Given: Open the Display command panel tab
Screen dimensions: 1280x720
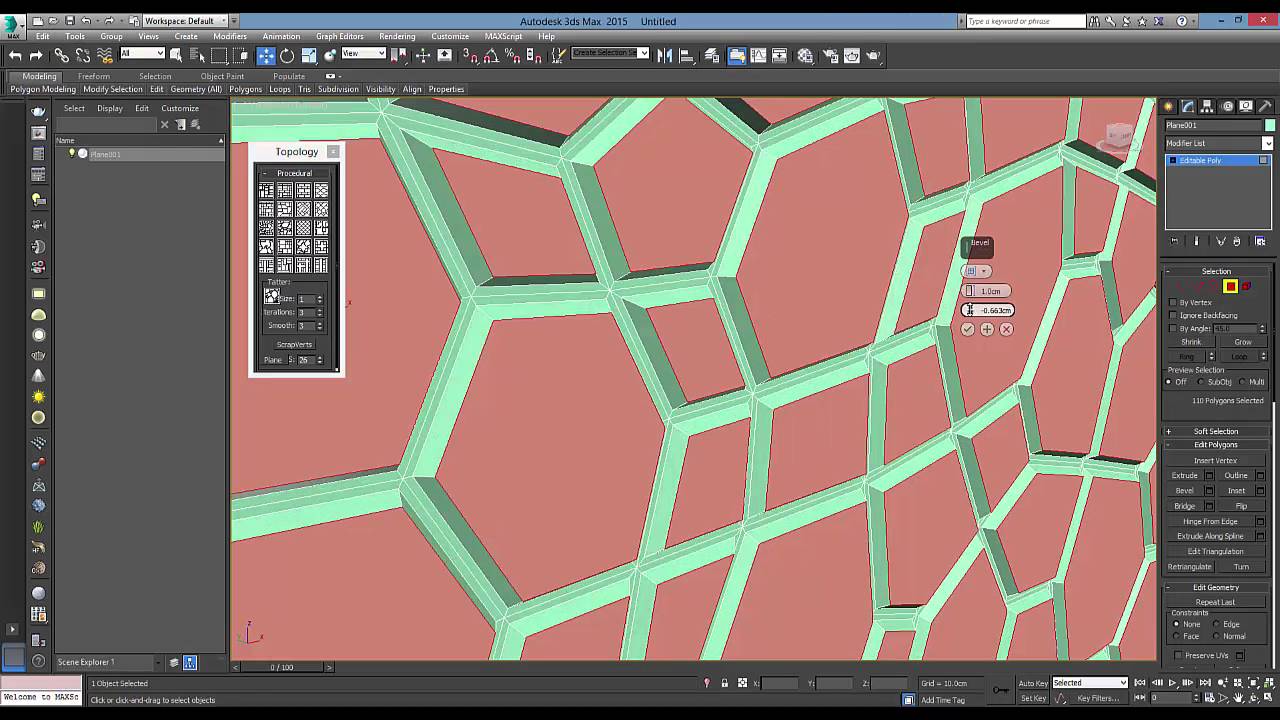Looking at the screenshot, I should tap(1246, 106).
